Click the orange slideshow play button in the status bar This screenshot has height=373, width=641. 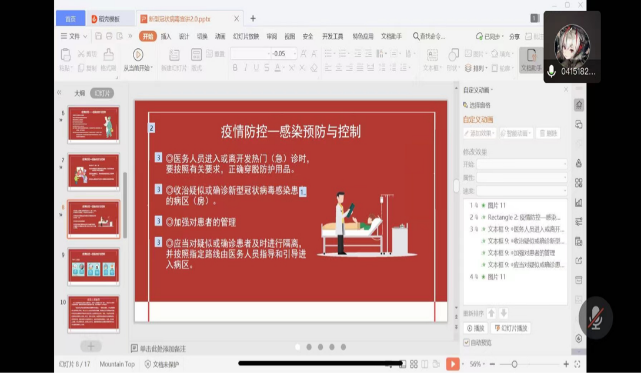coord(453,364)
